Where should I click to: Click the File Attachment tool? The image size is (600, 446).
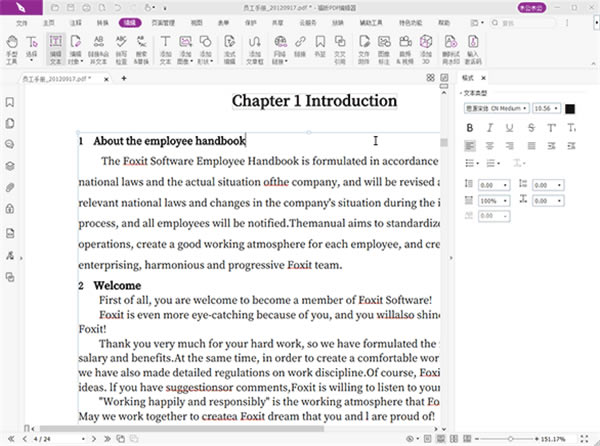click(364, 50)
